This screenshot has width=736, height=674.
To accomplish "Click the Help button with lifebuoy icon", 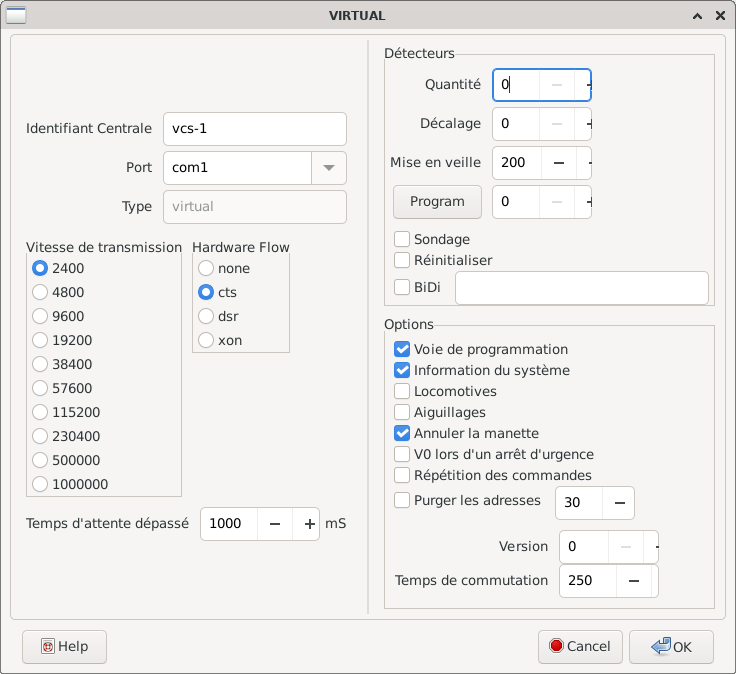I will click(64, 647).
